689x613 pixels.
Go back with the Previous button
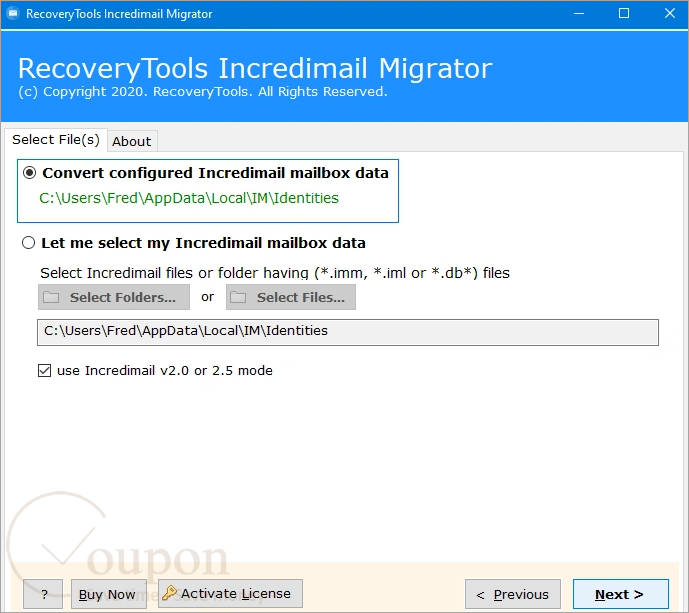coord(513,594)
